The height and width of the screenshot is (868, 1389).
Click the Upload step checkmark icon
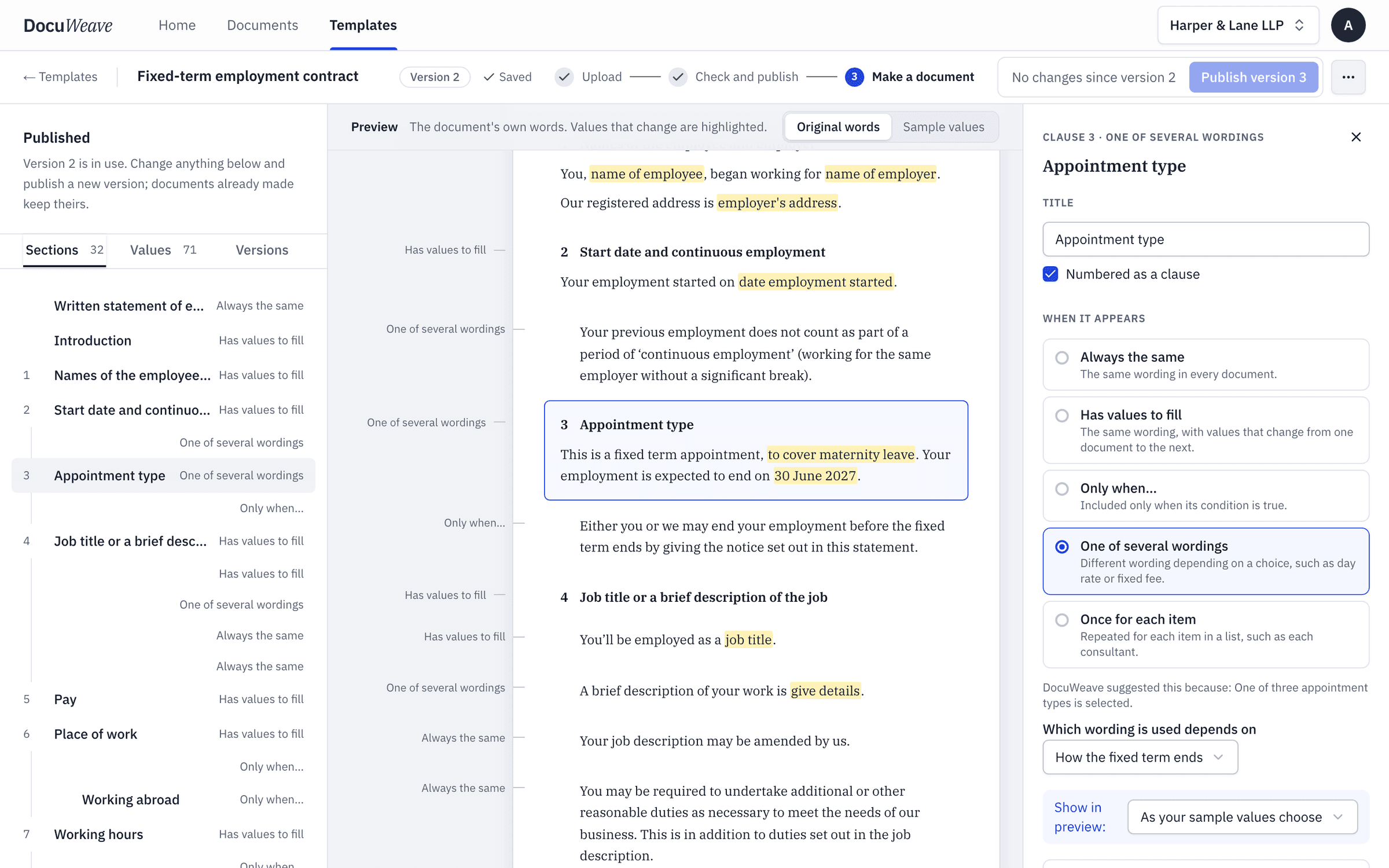coord(564,77)
